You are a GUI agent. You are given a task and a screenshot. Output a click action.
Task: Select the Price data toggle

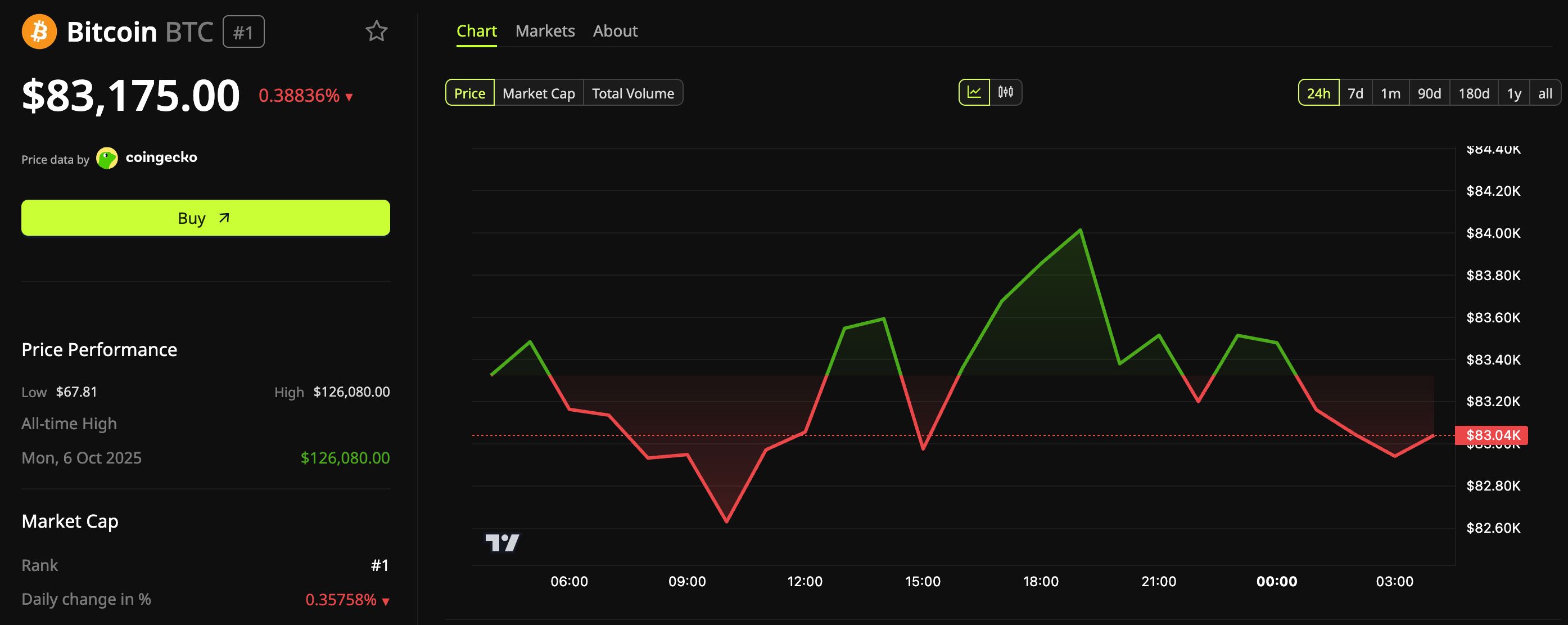(x=470, y=93)
